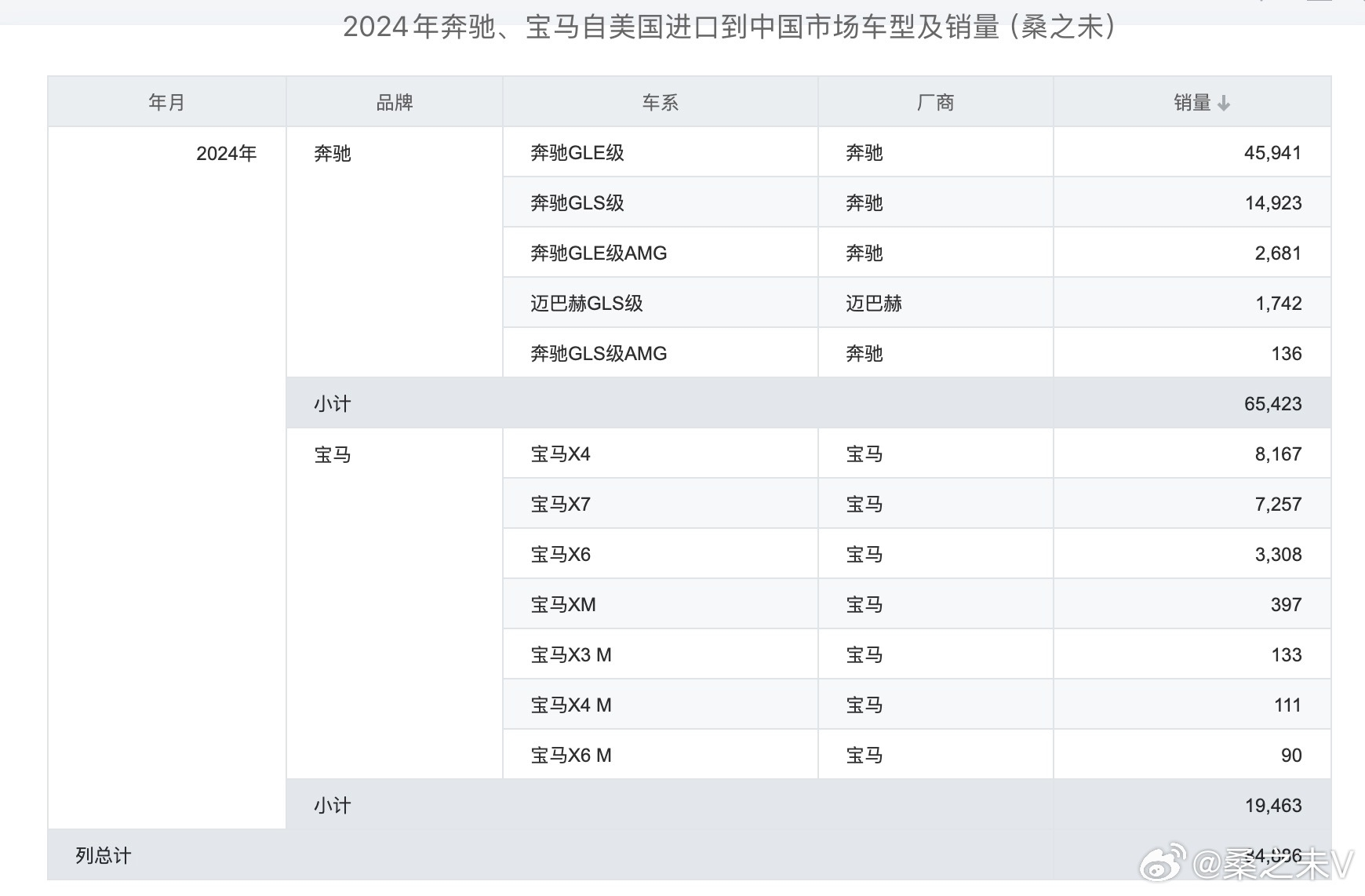Click the 宝马 brand group cell
This screenshot has width=1365, height=896.
click(395, 604)
